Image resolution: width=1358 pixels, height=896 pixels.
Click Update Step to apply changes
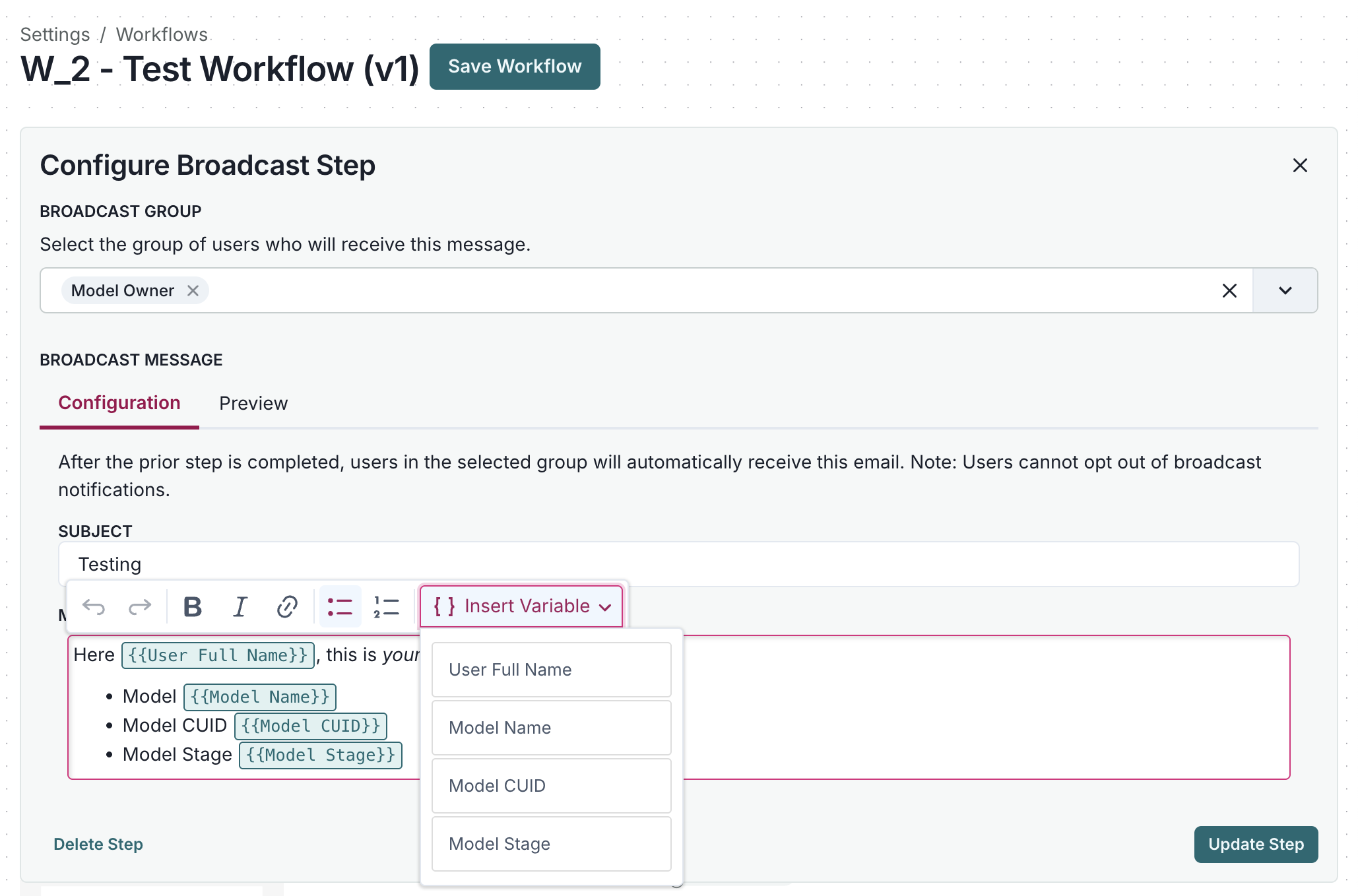[1256, 844]
